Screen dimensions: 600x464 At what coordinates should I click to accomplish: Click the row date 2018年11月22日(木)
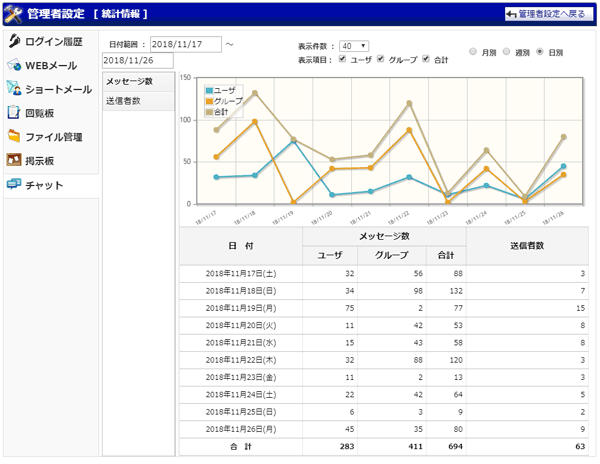coord(241,360)
